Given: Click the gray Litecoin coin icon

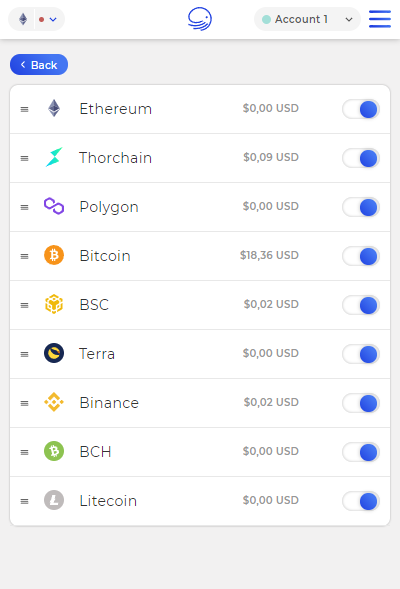Looking at the screenshot, I should click(54, 500).
